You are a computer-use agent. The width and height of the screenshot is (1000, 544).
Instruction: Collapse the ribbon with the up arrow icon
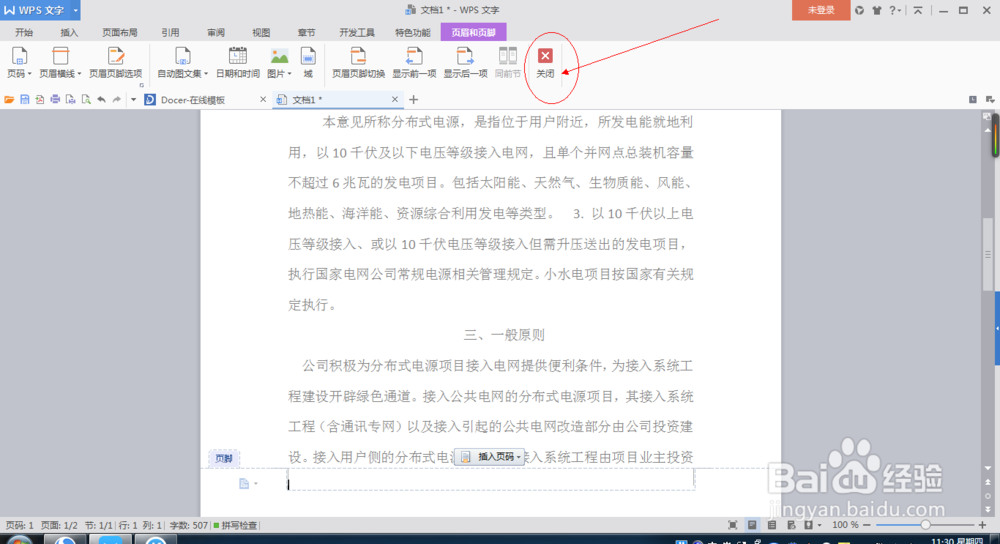click(918, 10)
